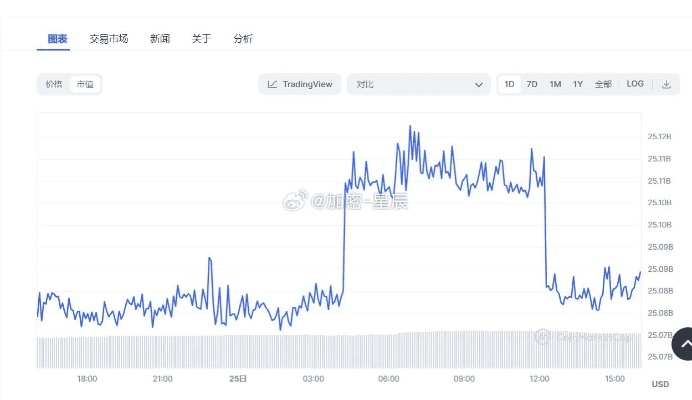
Task: Open the TradingView chart button
Action: [x=300, y=85]
